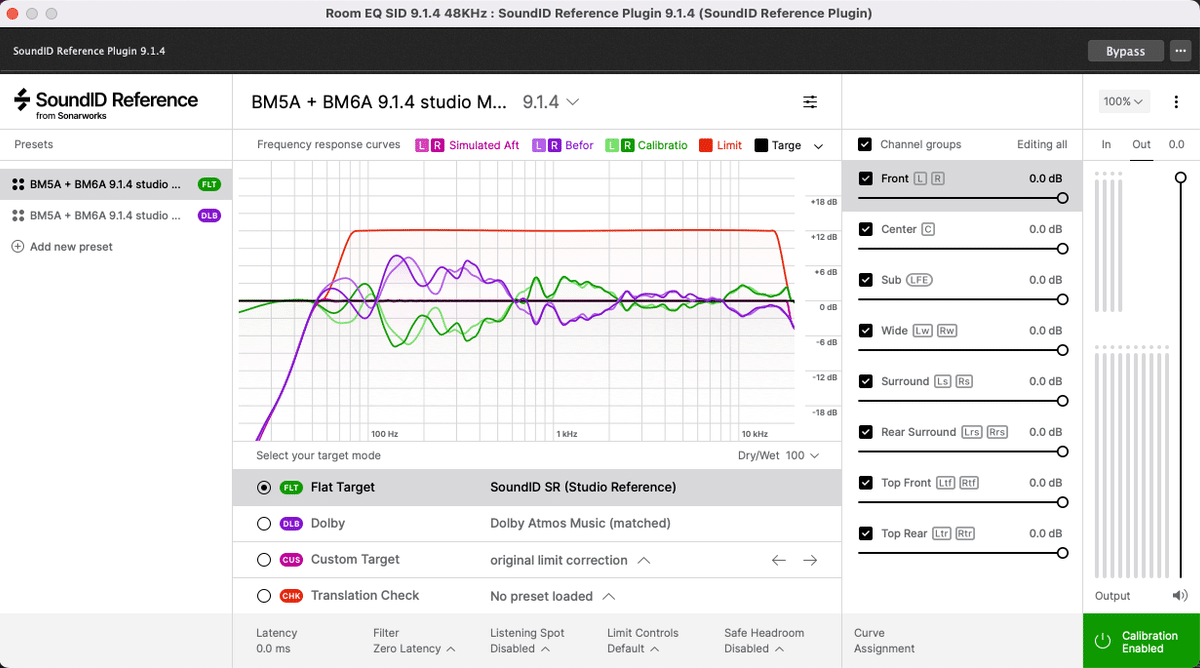Image resolution: width=1200 pixels, height=668 pixels.
Task: Open the 100% zoom dropdown
Action: [1125, 101]
